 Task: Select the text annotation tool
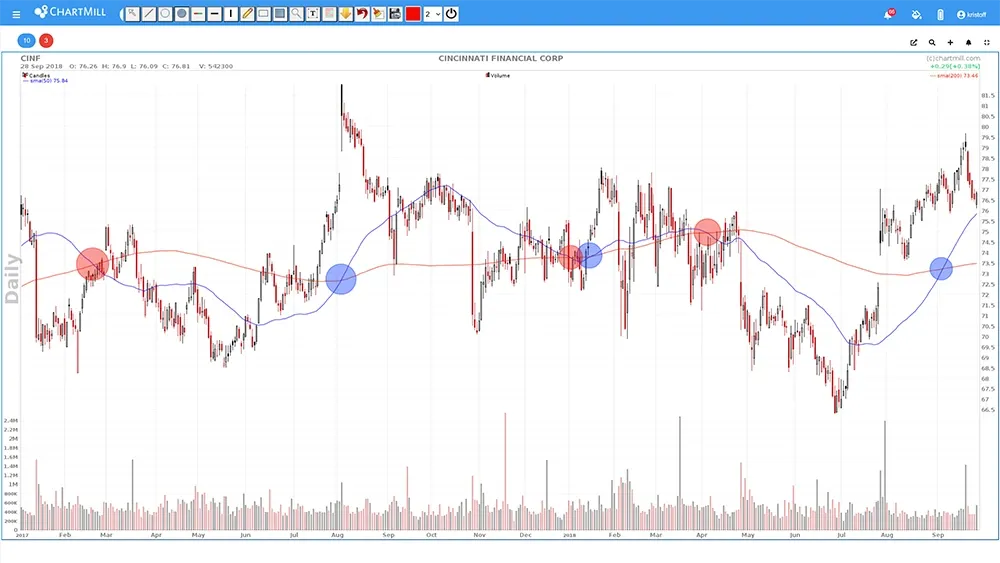tap(313, 13)
